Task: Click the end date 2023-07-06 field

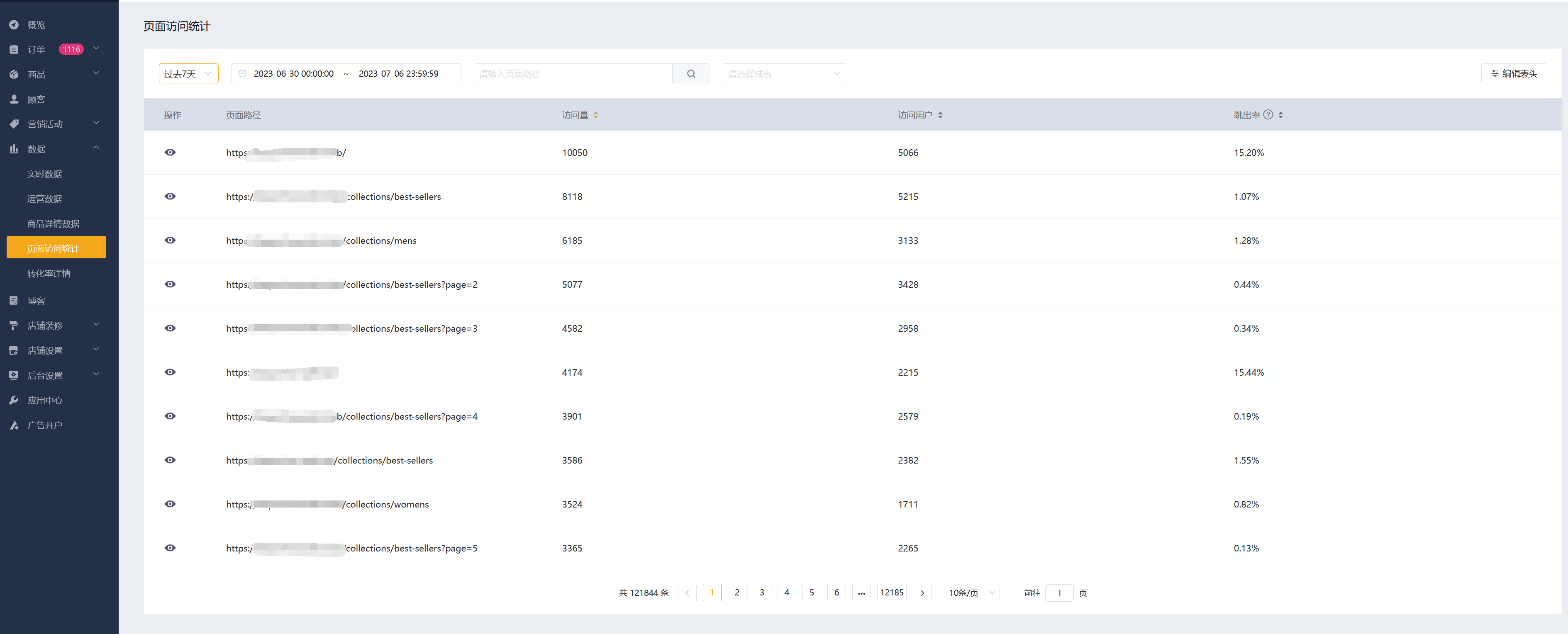Action: [399, 74]
